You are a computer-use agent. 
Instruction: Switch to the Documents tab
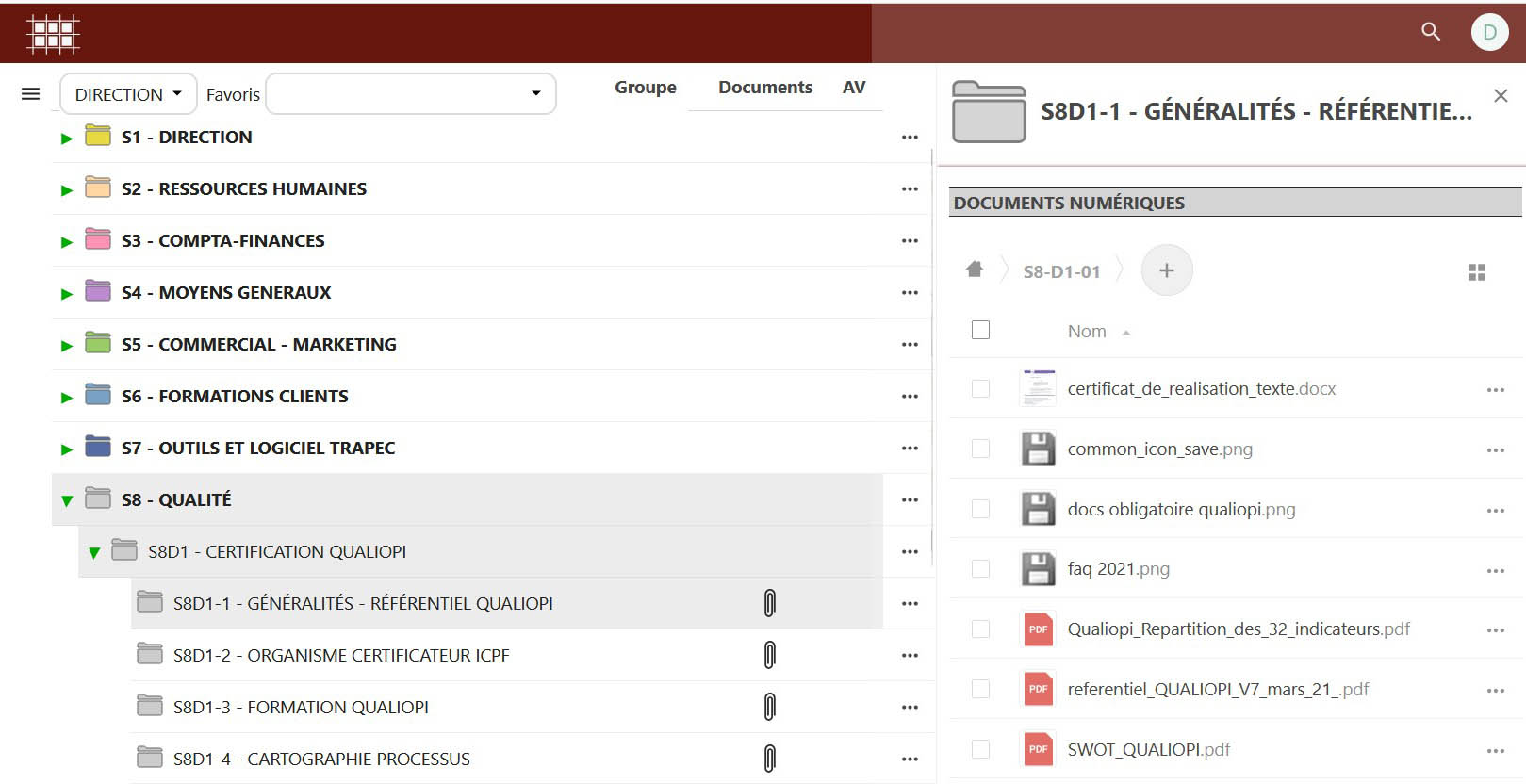[x=765, y=87]
